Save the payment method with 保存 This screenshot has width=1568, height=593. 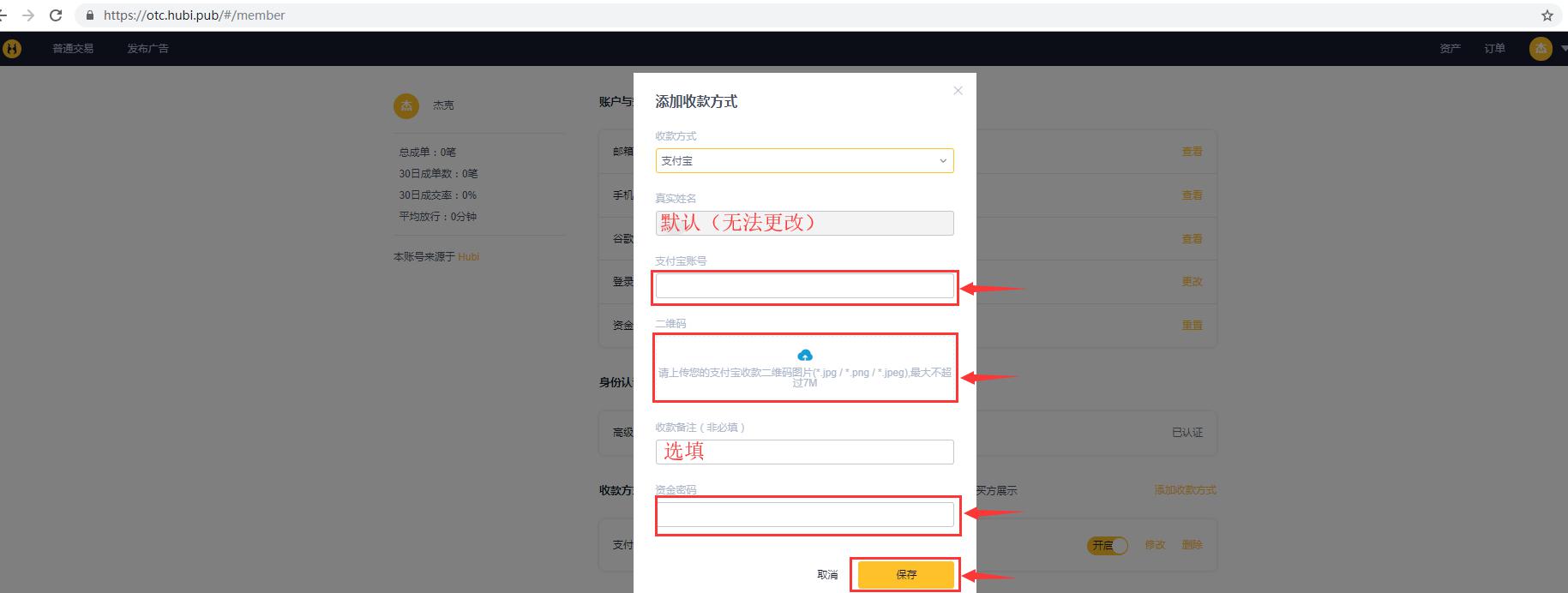[x=906, y=575]
